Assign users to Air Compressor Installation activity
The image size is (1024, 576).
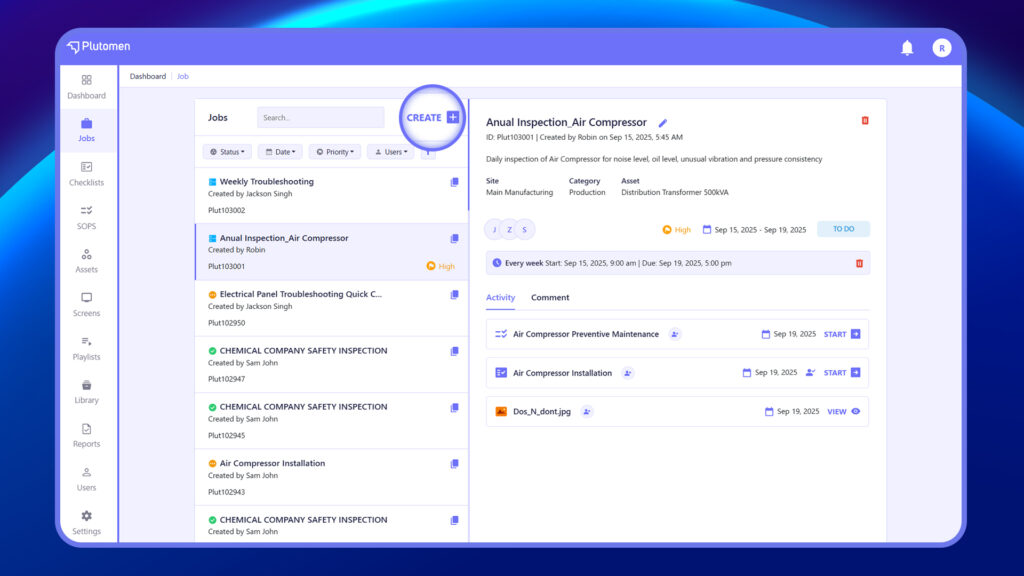click(628, 373)
